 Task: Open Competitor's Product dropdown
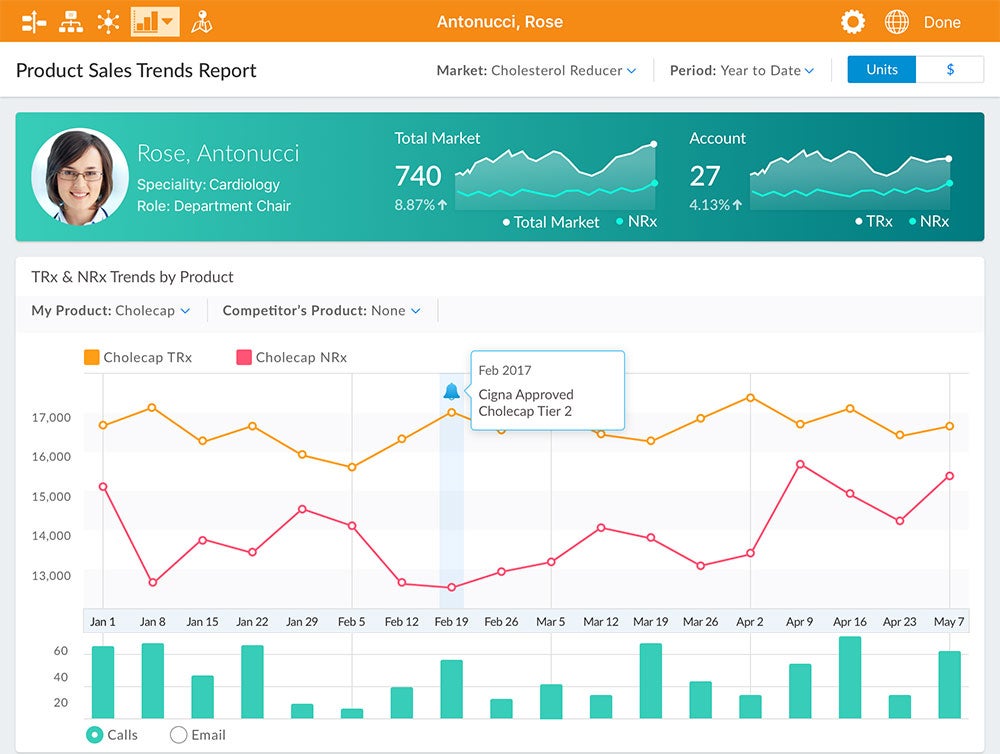pyautogui.click(x=321, y=311)
